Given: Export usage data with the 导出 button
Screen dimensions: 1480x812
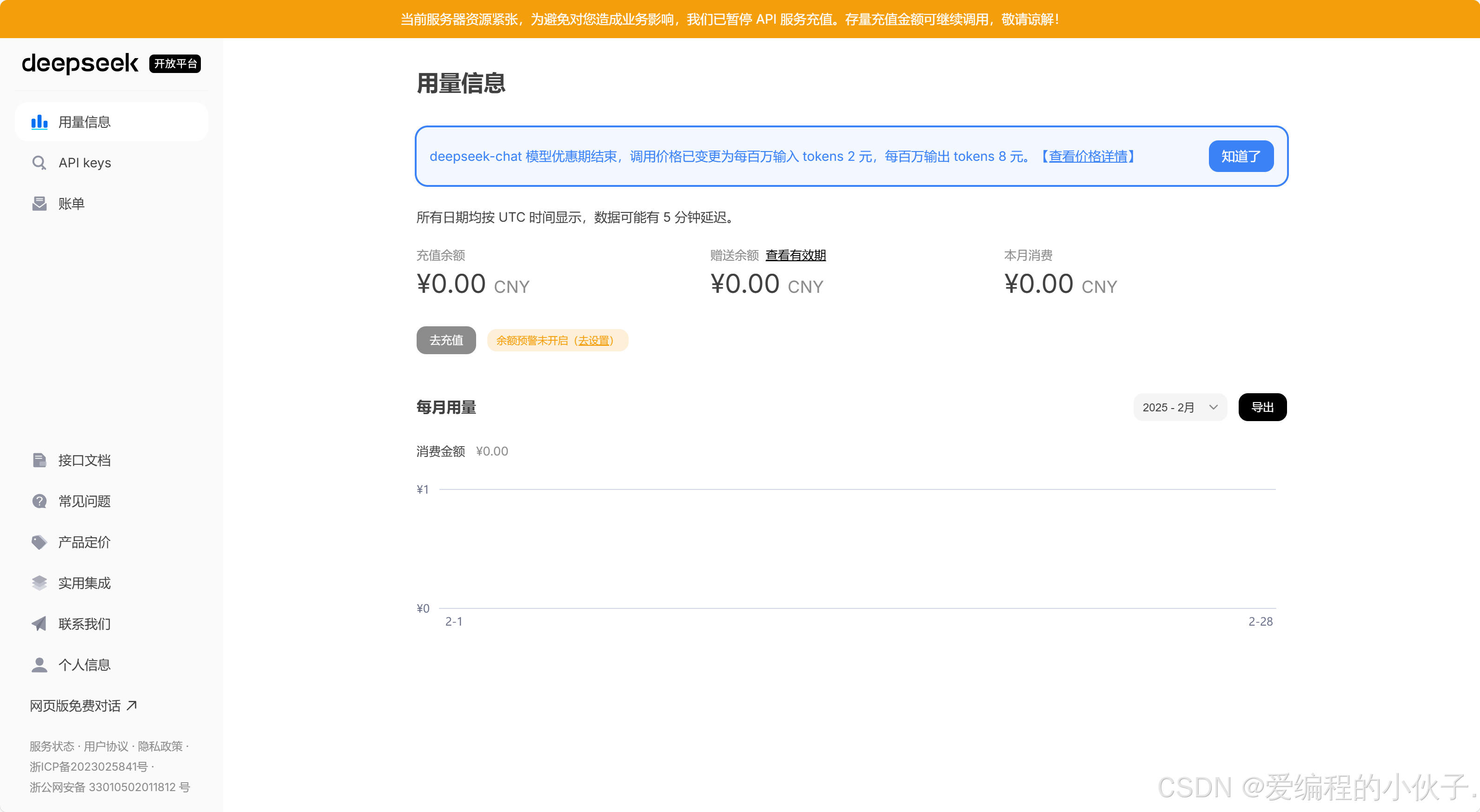Looking at the screenshot, I should click(x=1262, y=407).
